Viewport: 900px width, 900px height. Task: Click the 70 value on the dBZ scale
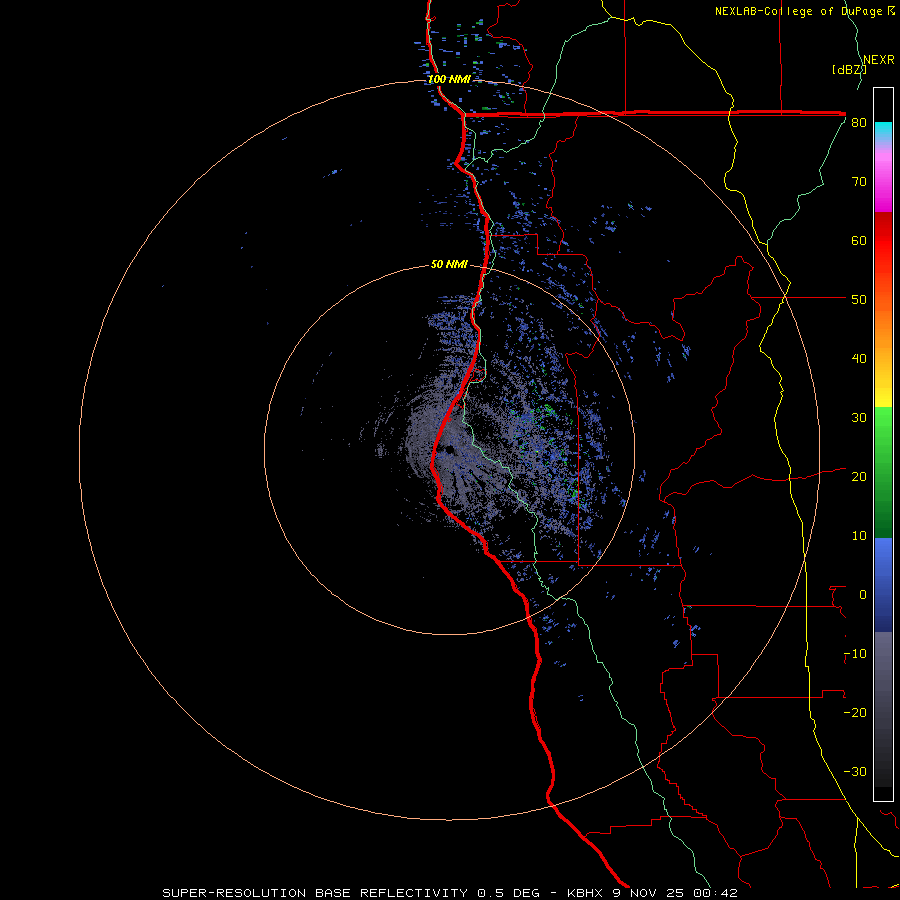pyautogui.click(x=859, y=182)
